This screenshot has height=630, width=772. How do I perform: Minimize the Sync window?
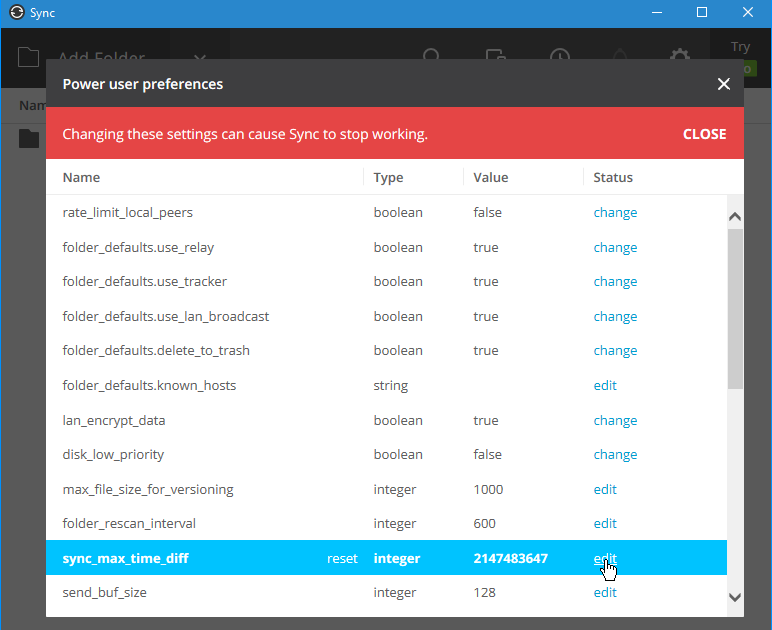pyautogui.click(x=656, y=12)
